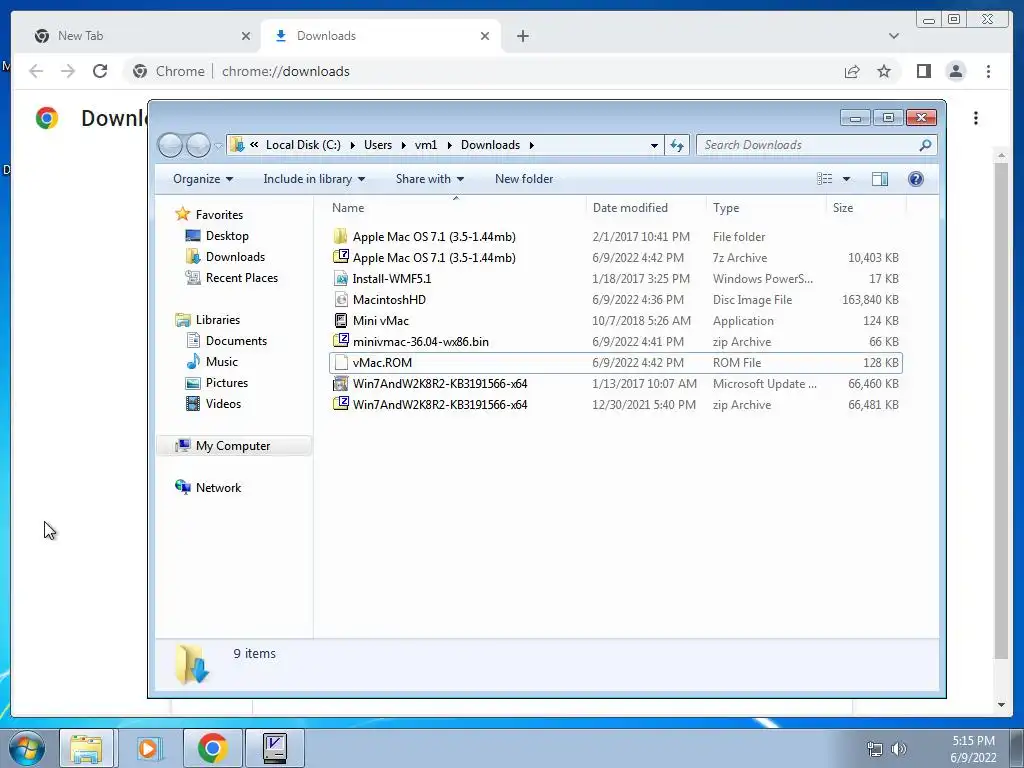The image size is (1024, 768).
Task: Open recent pages dropdown beside the nav arrows
Action: pyautogui.click(x=218, y=146)
